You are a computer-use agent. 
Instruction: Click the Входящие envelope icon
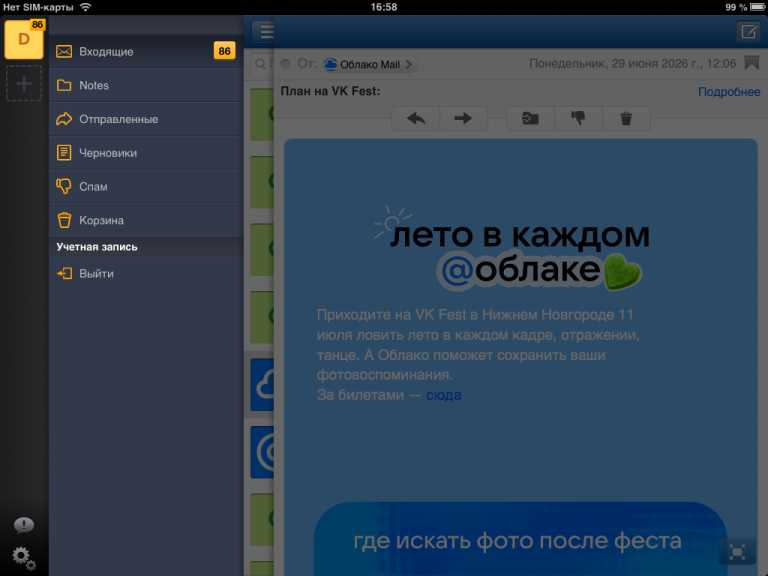point(64,51)
